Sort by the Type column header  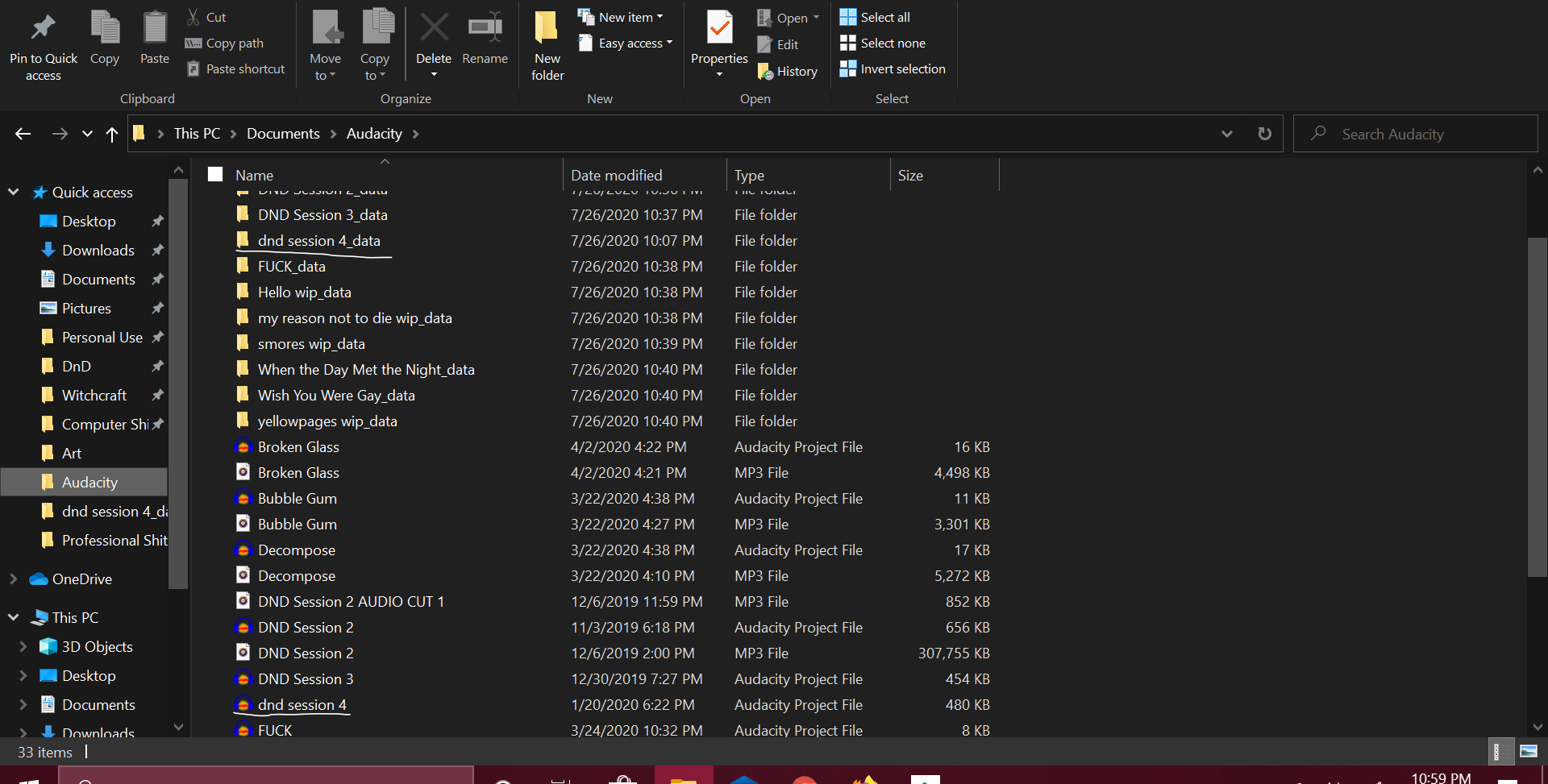coord(809,175)
